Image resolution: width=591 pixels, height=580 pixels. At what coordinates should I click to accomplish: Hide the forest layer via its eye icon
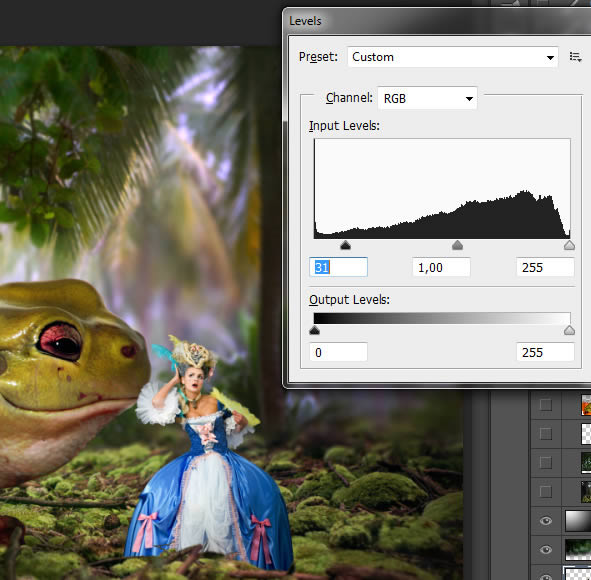click(546, 550)
